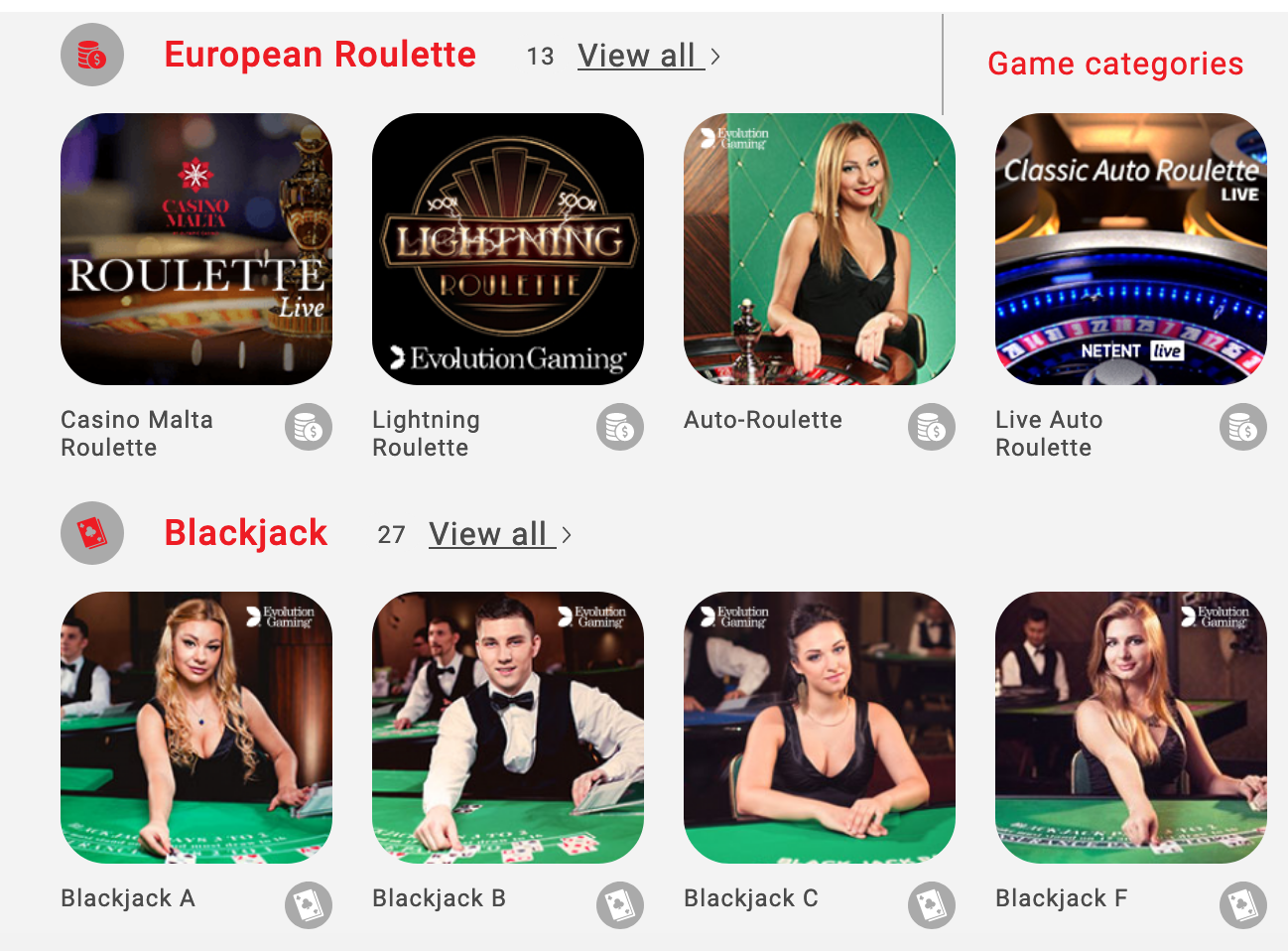The height and width of the screenshot is (951, 1288).
Task: Open View all for Blackjack games
Action: 492,534
